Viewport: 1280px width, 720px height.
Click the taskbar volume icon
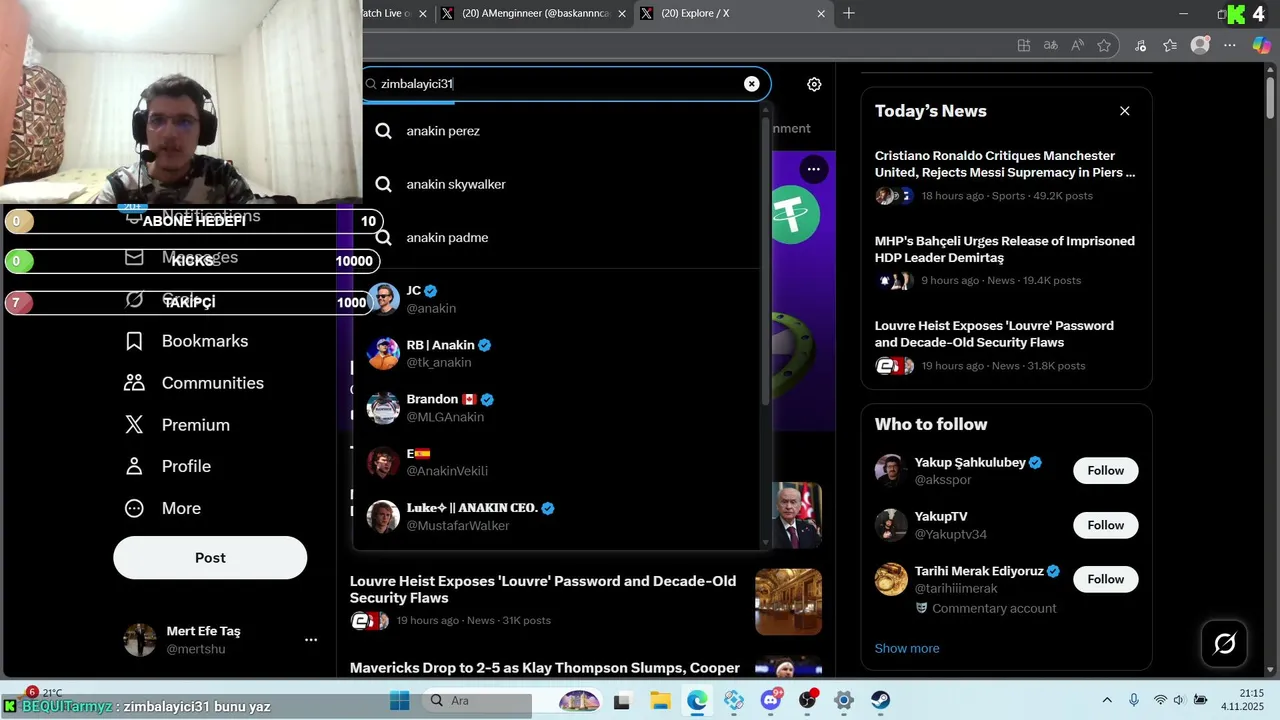point(1179,700)
